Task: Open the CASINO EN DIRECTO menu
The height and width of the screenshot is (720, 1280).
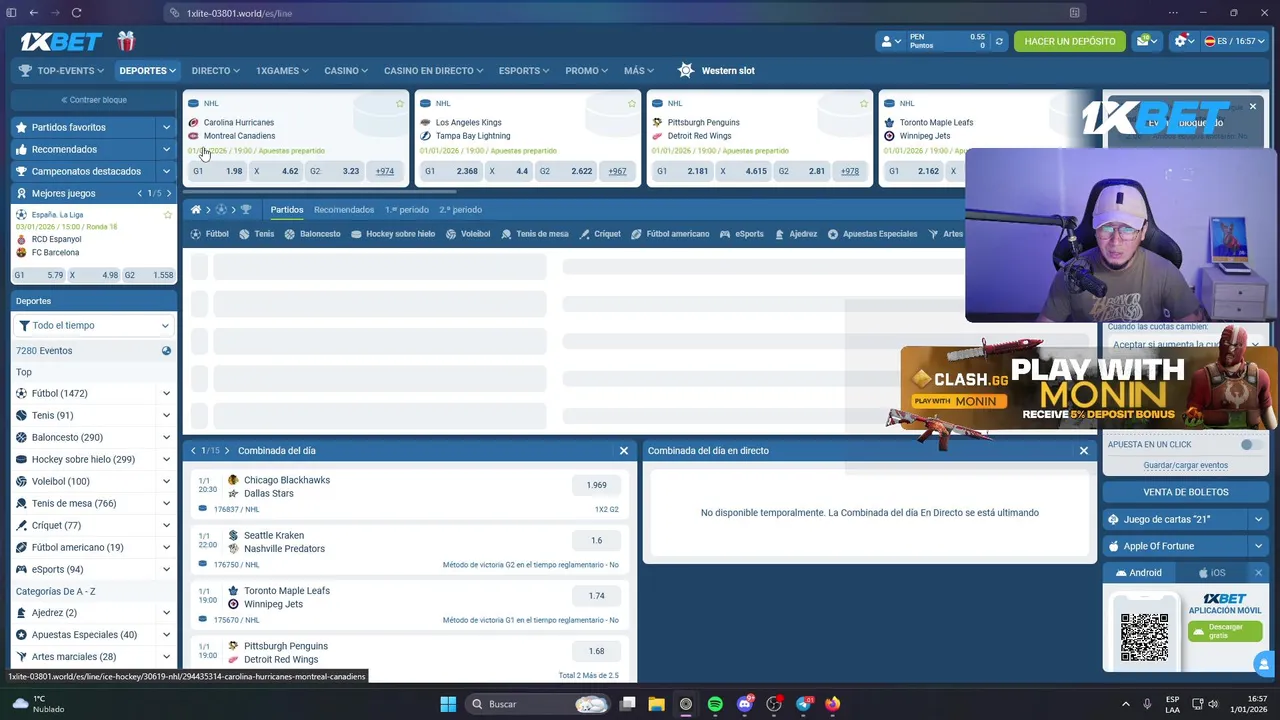Action: (433, 70)
